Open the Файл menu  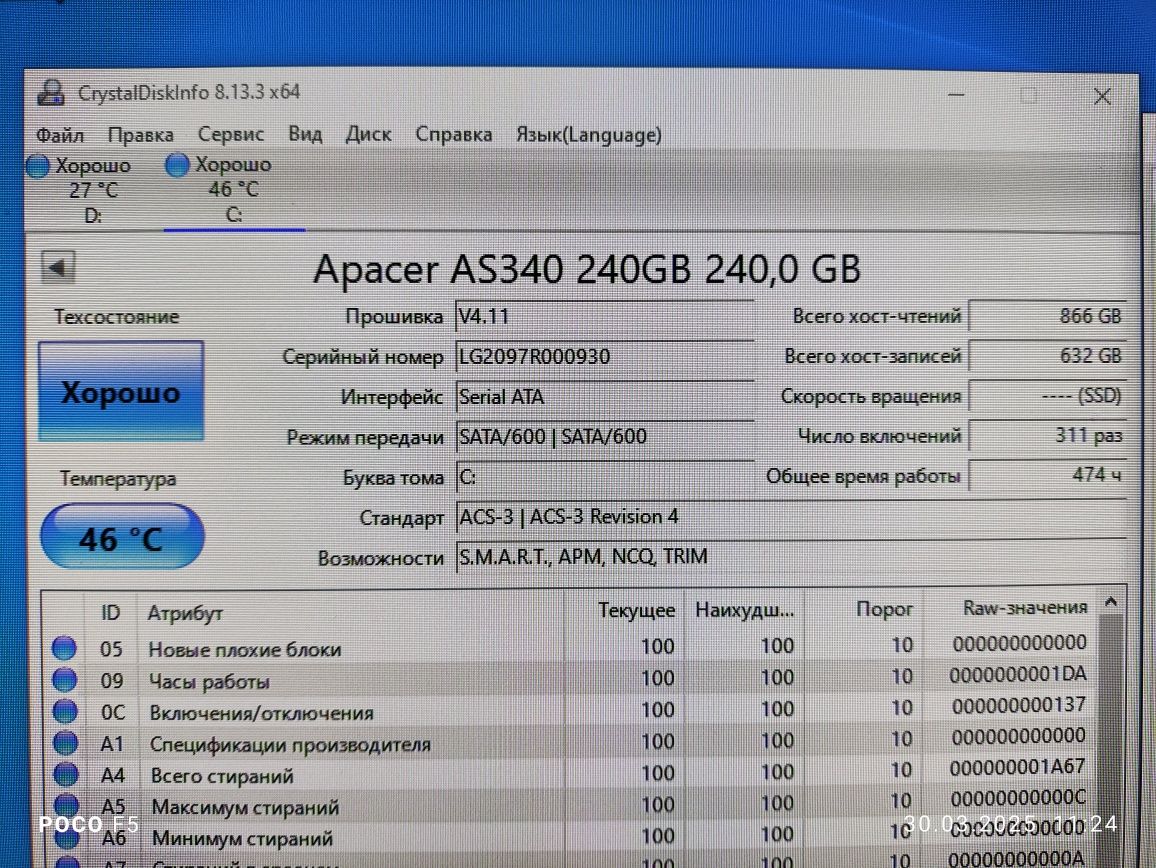(60, 135)
